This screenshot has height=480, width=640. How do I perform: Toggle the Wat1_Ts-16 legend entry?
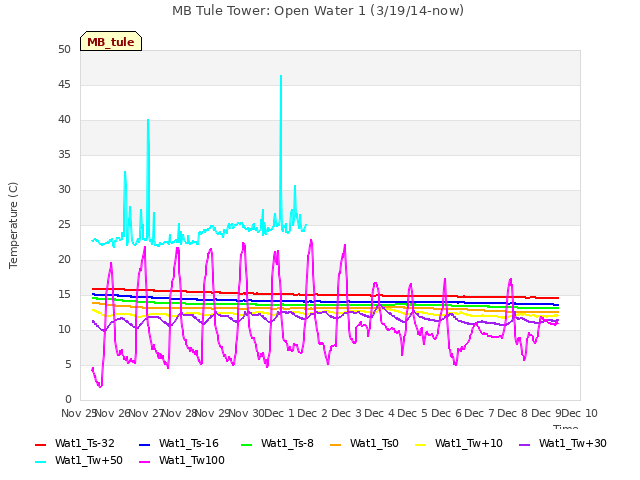(179, 443)
